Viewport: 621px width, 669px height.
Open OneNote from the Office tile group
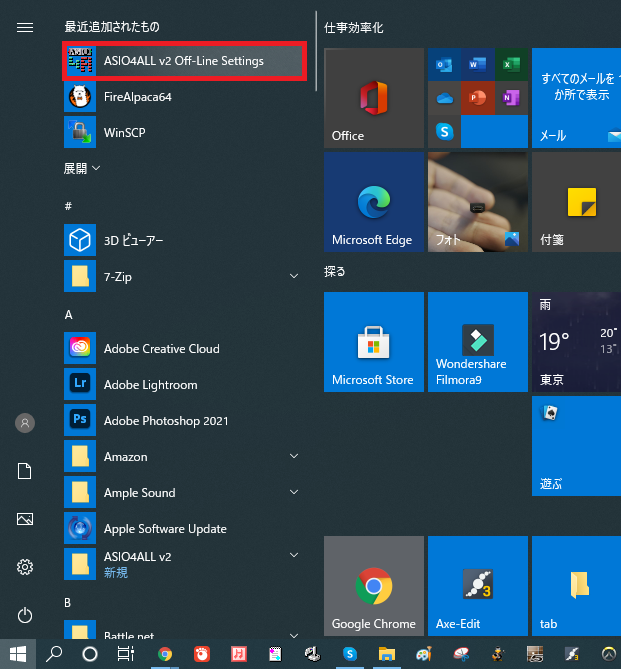[x=511, y=99]
